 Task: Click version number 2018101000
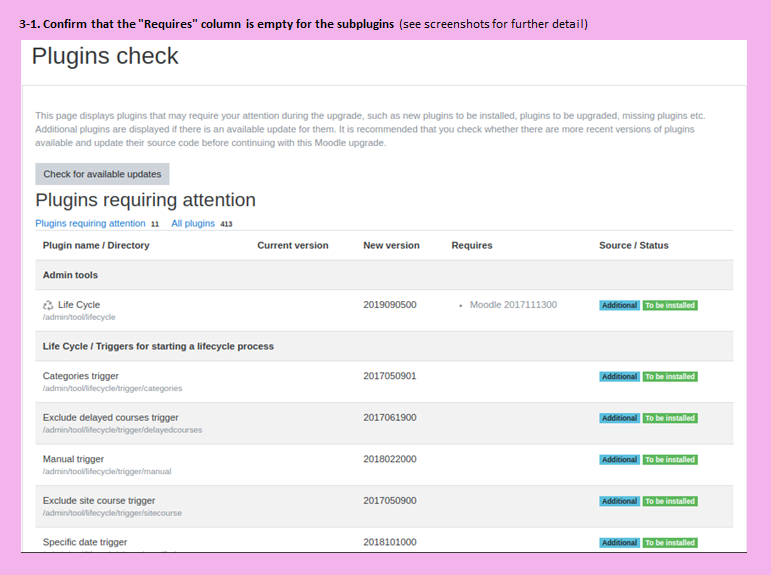pyautogui.click(x=390, y=542)
